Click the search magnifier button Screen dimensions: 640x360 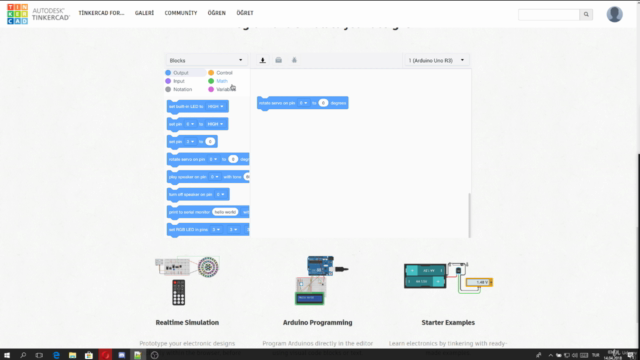586,14
